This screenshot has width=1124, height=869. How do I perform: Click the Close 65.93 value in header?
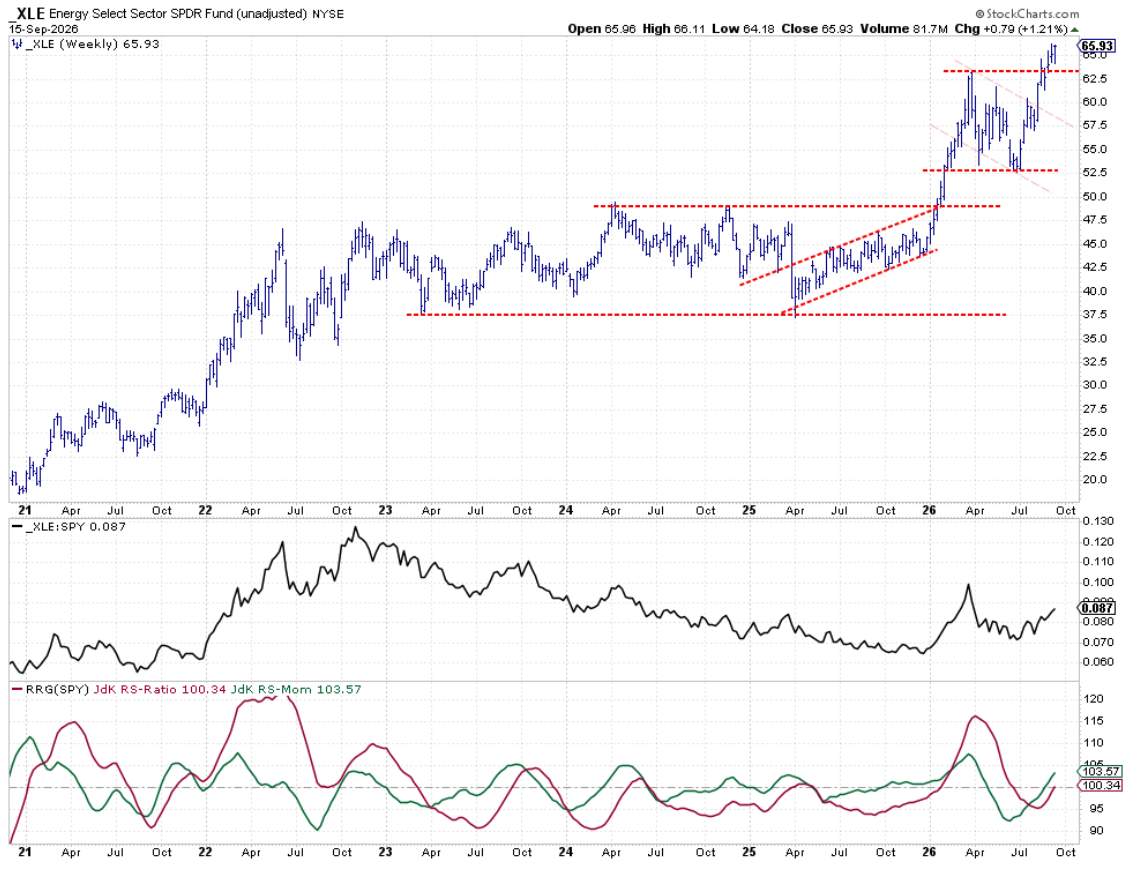coord(815,29)
